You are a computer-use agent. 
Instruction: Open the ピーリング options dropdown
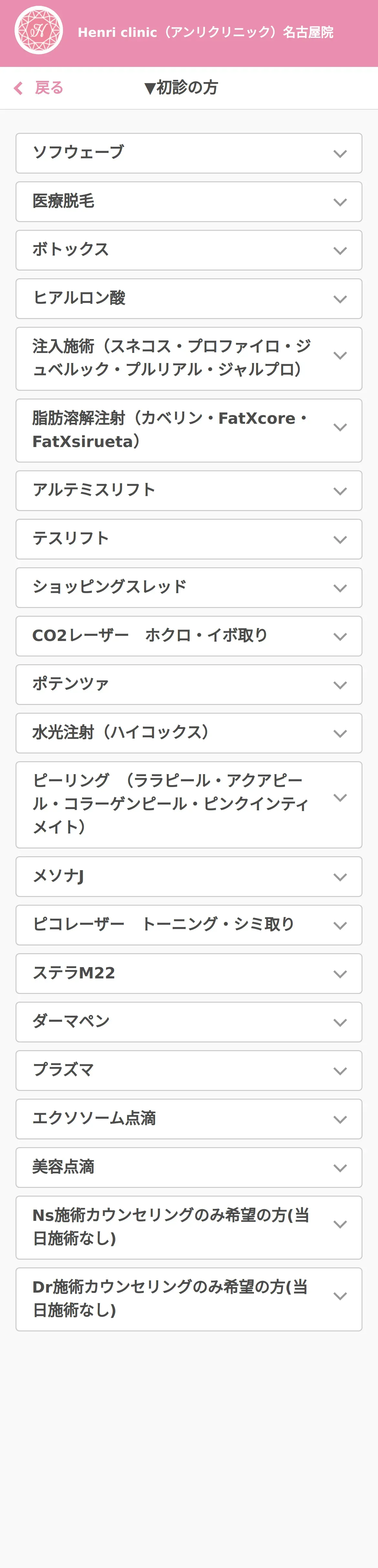tap(189, 805)
